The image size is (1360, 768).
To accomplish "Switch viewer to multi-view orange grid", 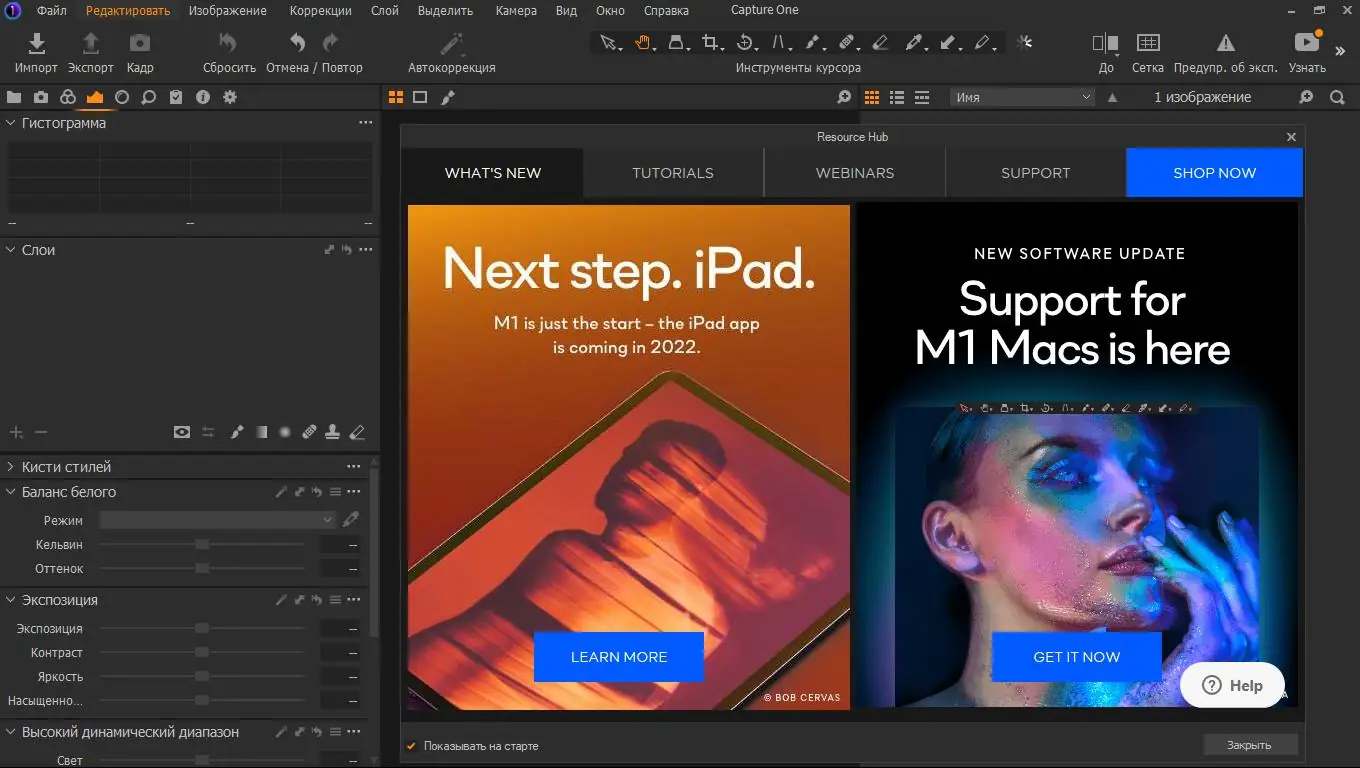I will click(x=396, y=97).
